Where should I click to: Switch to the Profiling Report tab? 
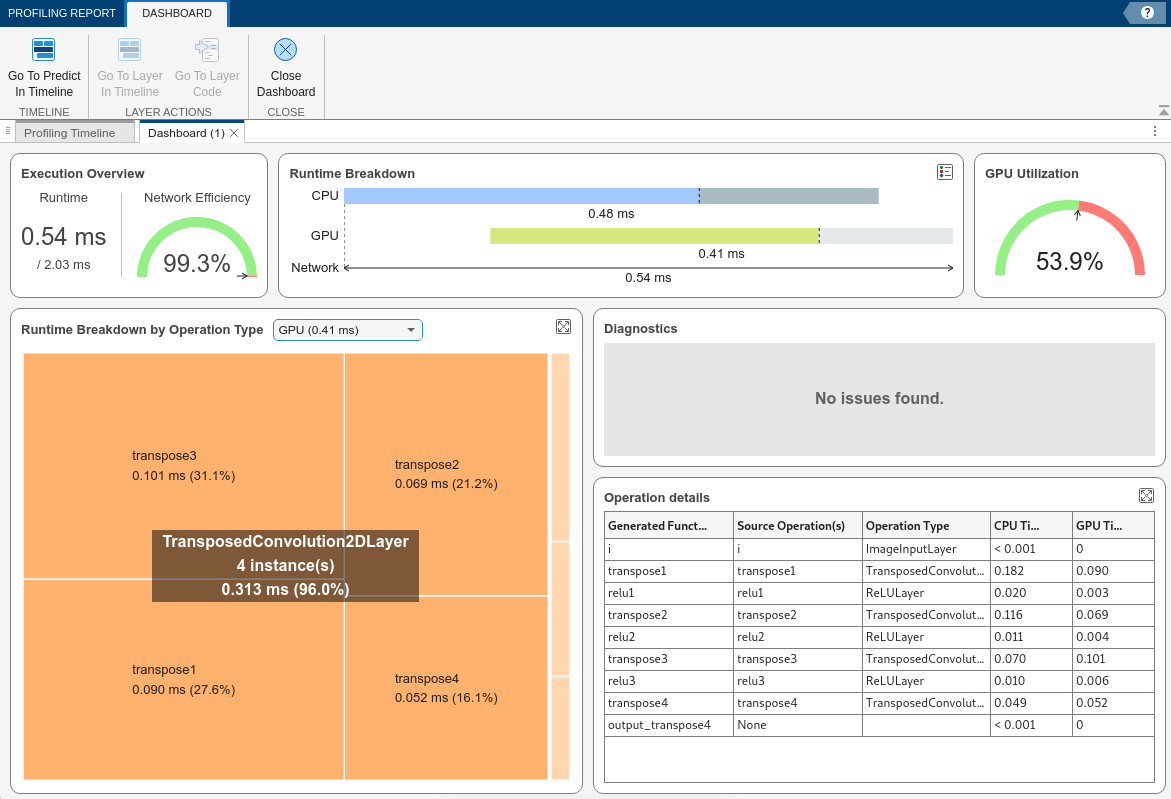(62, 13)
